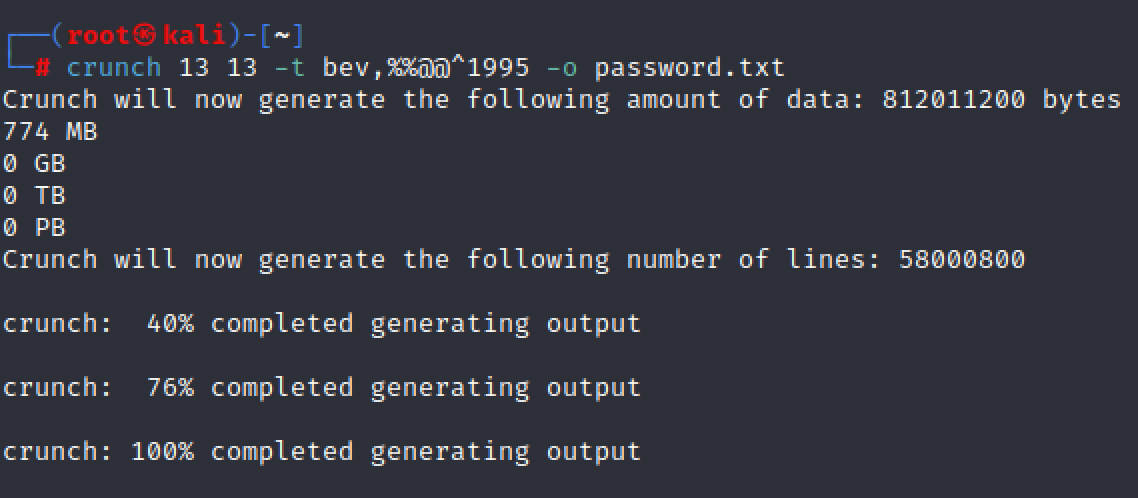
Task: Click the 0 TB size line
Action: [34, 196]
